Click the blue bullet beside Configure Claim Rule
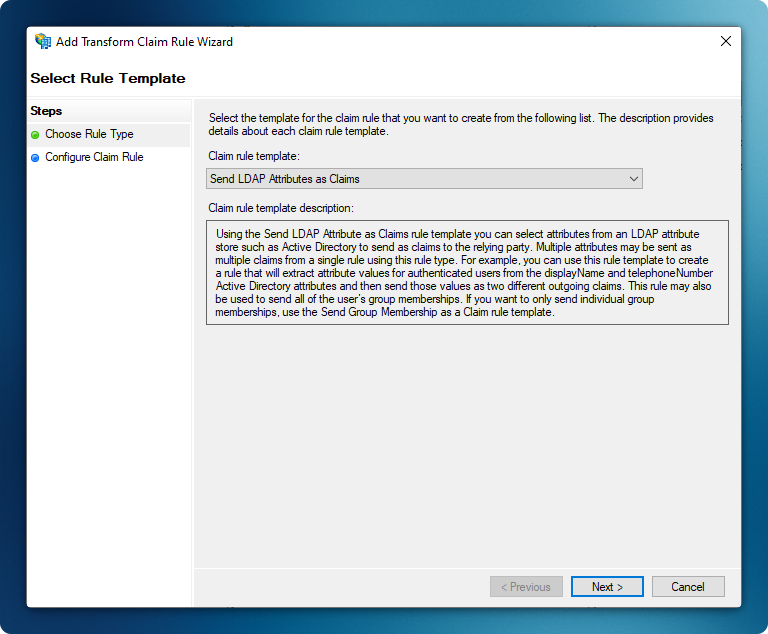768x634 pixels. point(35,158)
